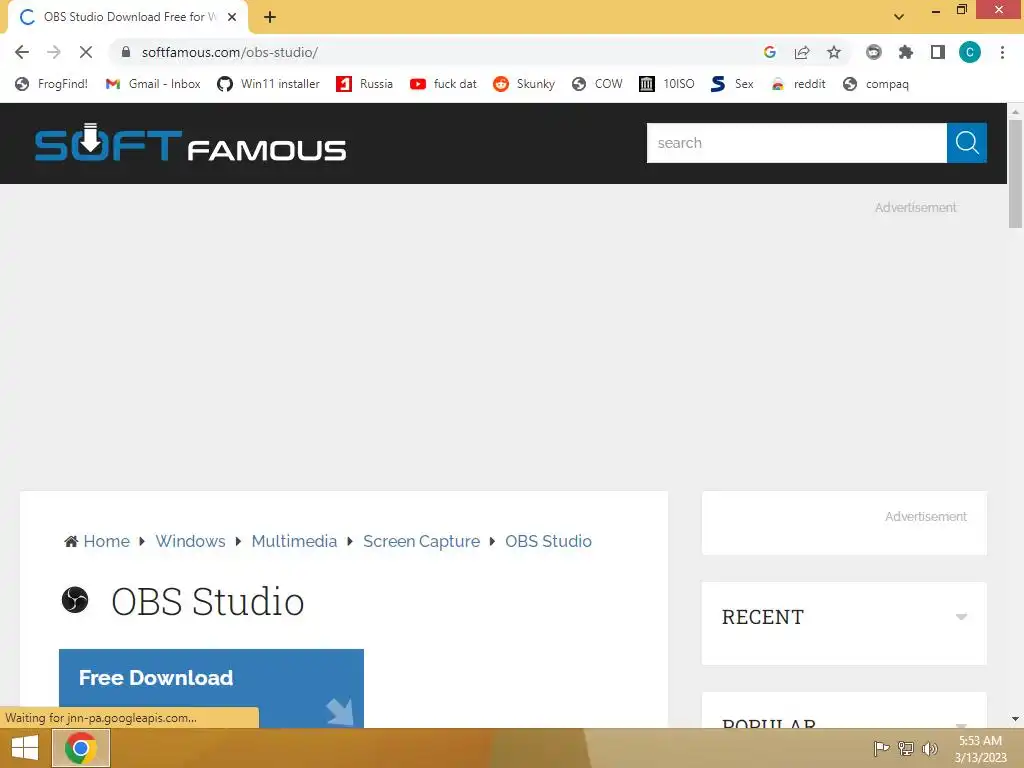Go to the Multimedia breadcrumb
This screenshot has height=768, width=1024.
294,541
